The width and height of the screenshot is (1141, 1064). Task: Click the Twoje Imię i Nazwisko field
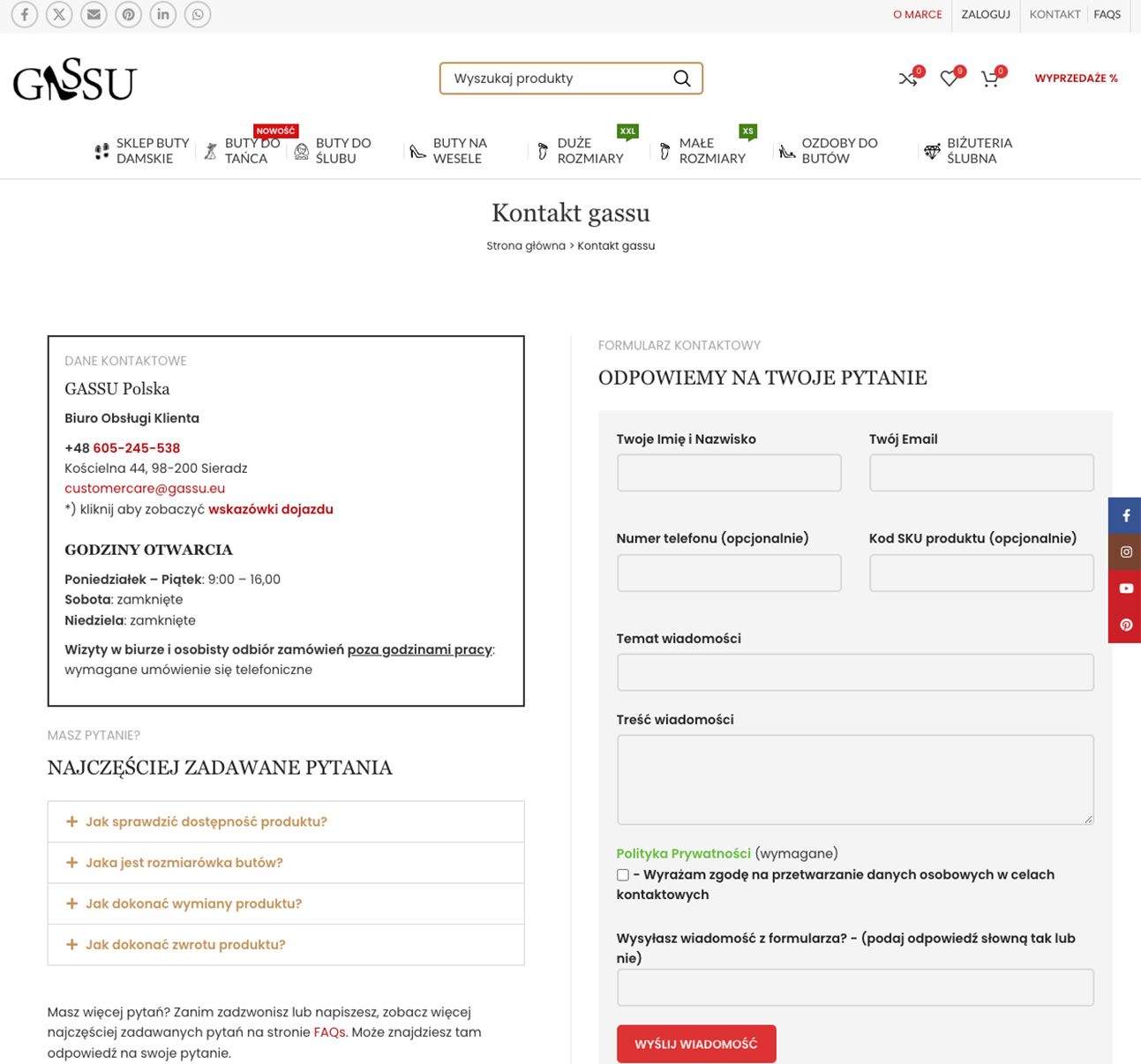coord(729,473)
